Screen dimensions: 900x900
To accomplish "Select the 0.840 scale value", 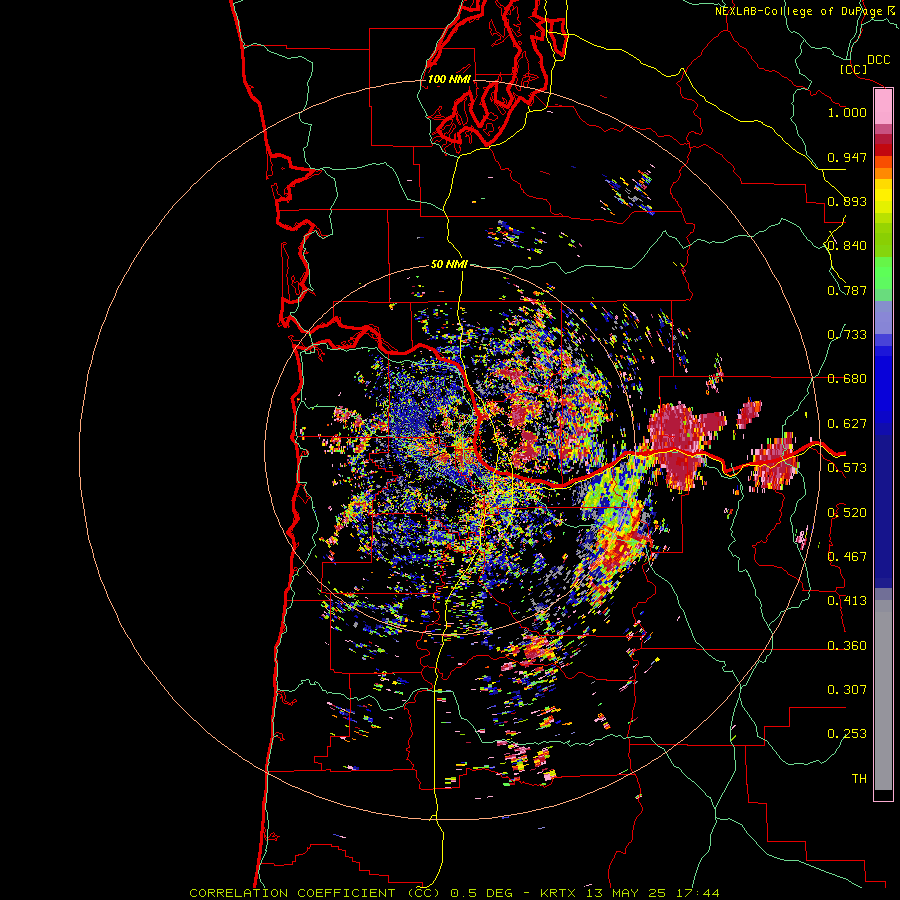I will [847, 246].
